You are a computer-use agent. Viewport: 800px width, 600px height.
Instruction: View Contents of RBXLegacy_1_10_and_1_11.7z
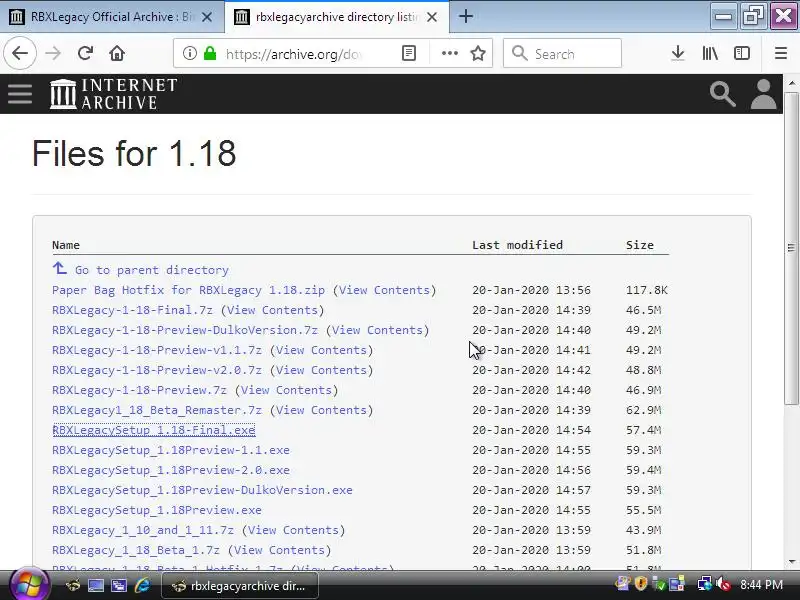point(293,530)
